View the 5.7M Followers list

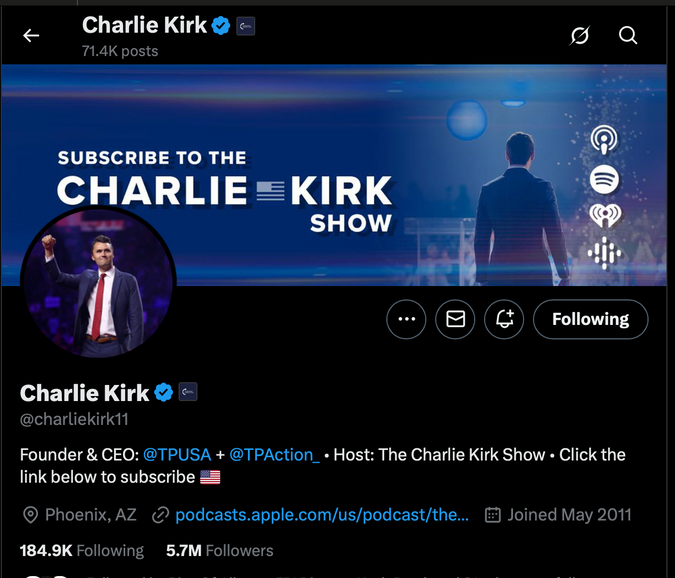pyautogui.click(x=220, y=550)
